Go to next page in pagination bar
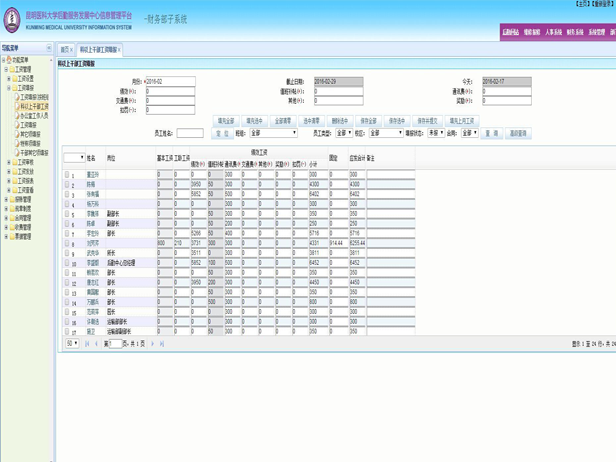616x462 pixels. [151, 344]
